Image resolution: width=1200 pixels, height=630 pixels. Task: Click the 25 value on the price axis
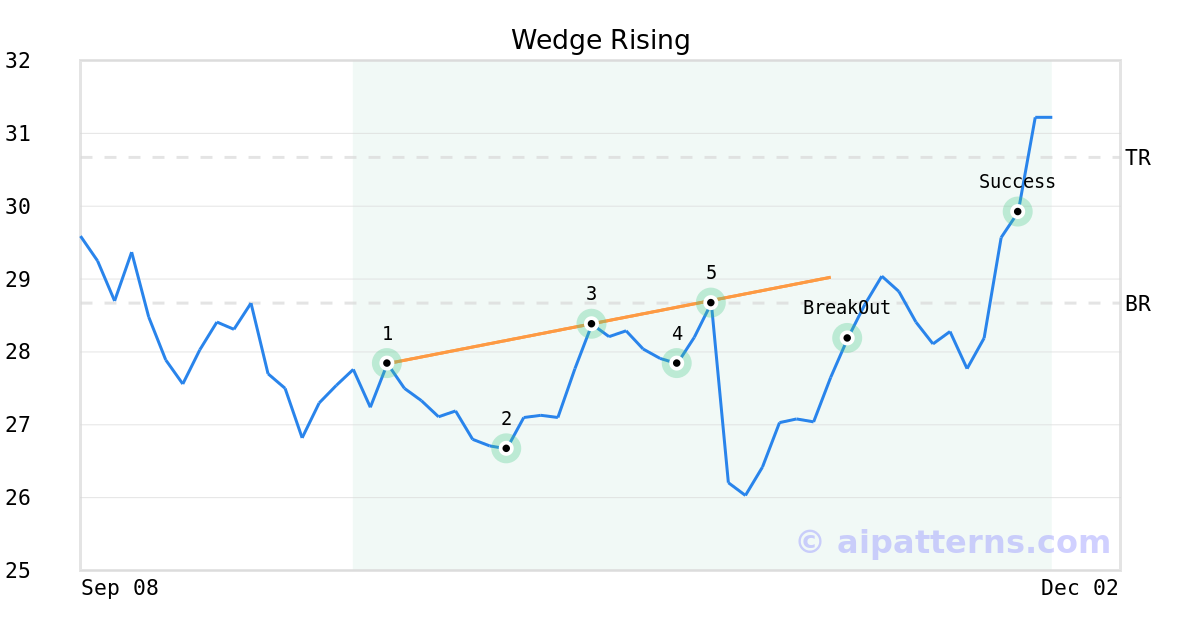[18, 571]
